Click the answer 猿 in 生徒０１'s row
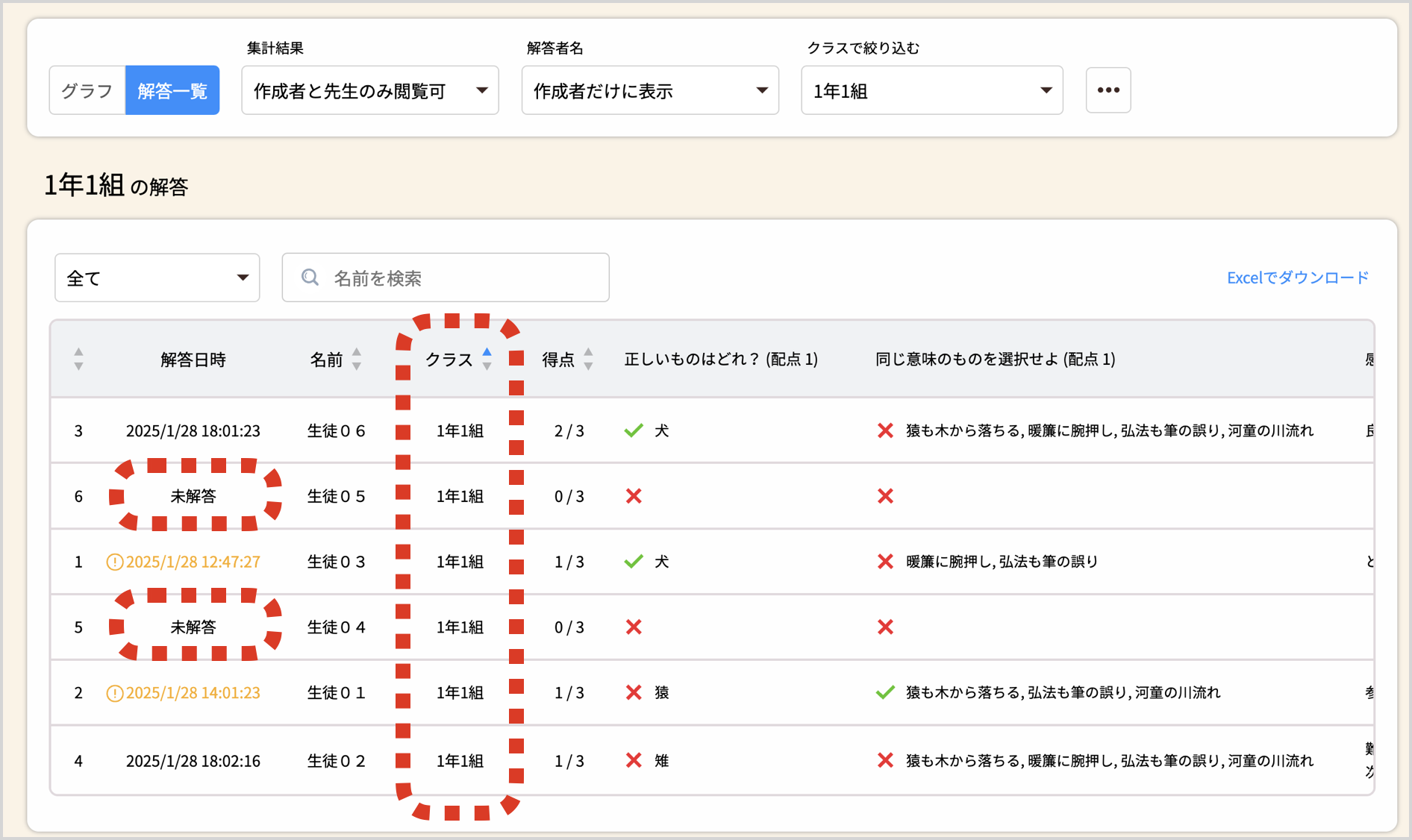This screenshot has height=840, width=1412. click(x=662, y=692)
